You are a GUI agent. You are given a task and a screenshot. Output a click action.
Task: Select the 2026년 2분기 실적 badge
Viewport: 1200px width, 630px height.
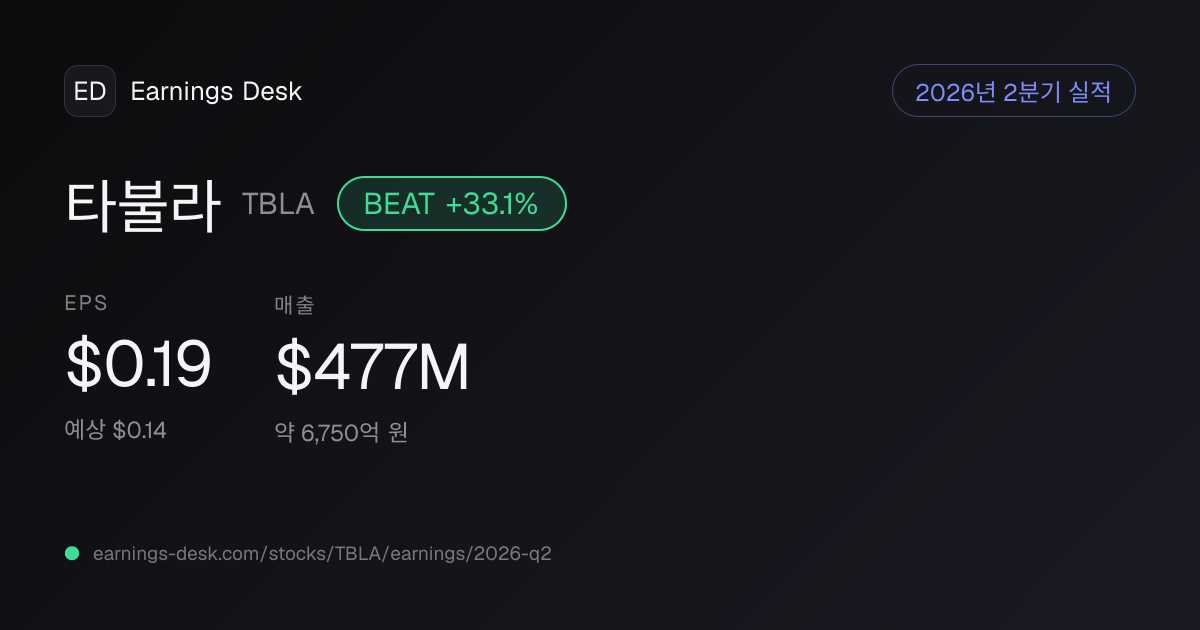click(x=1013, y=91)
